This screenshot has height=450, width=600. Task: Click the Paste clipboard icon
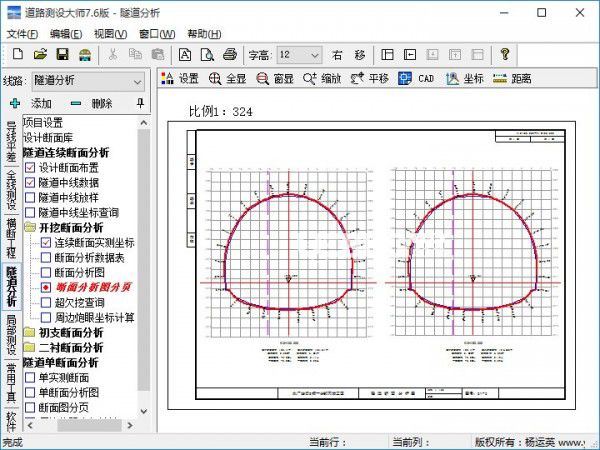(158, 54)
